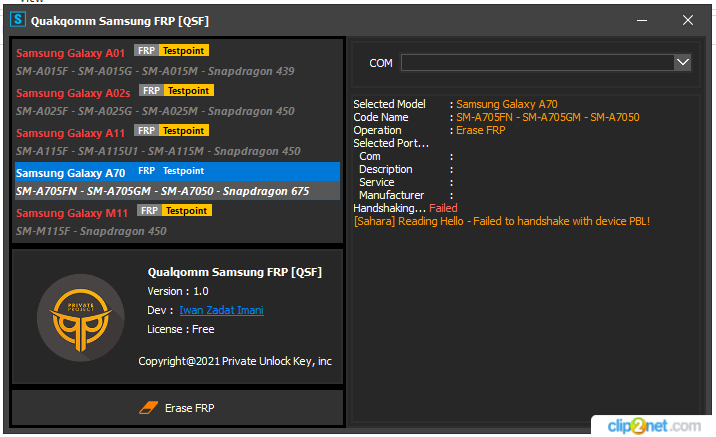Click the Version : 1.0 text

[x=178, y=291]
